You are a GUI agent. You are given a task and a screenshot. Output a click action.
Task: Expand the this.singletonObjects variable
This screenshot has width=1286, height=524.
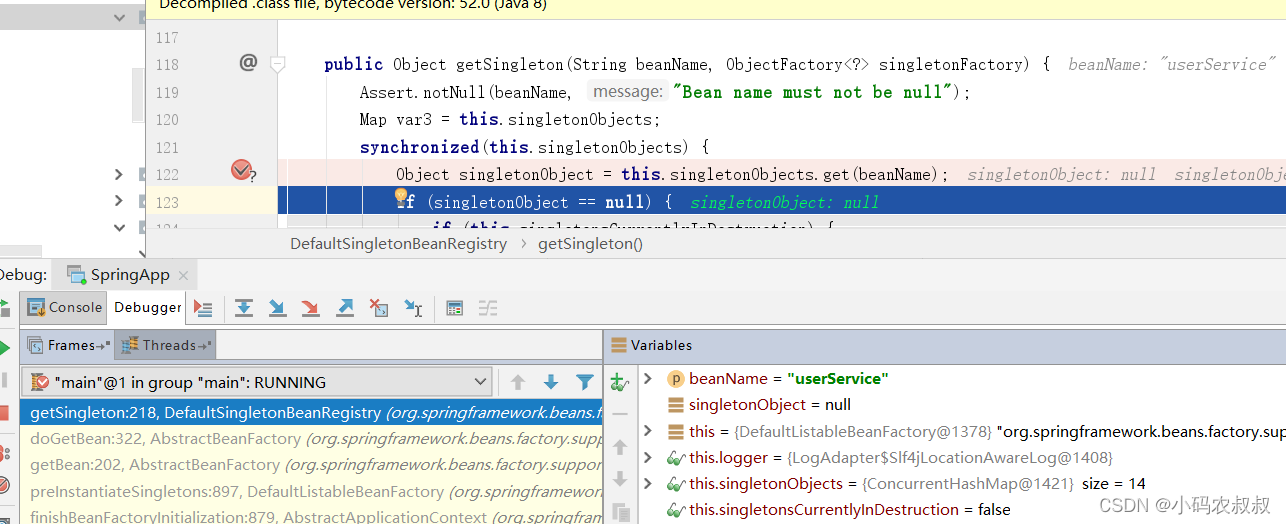(x=648, y=483)
